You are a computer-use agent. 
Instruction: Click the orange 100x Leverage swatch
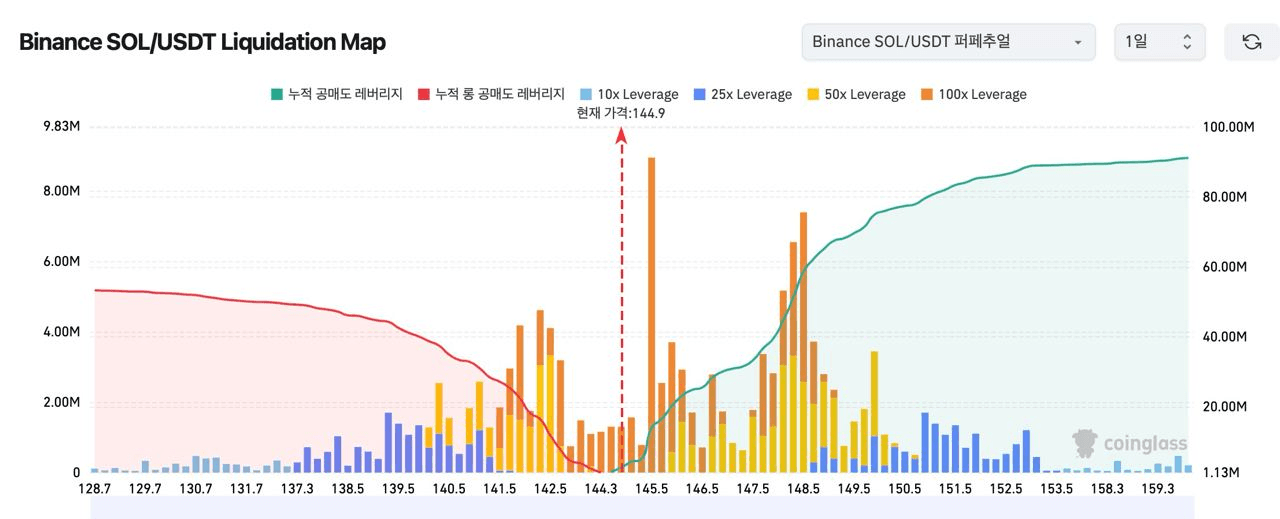pos(926,94)
